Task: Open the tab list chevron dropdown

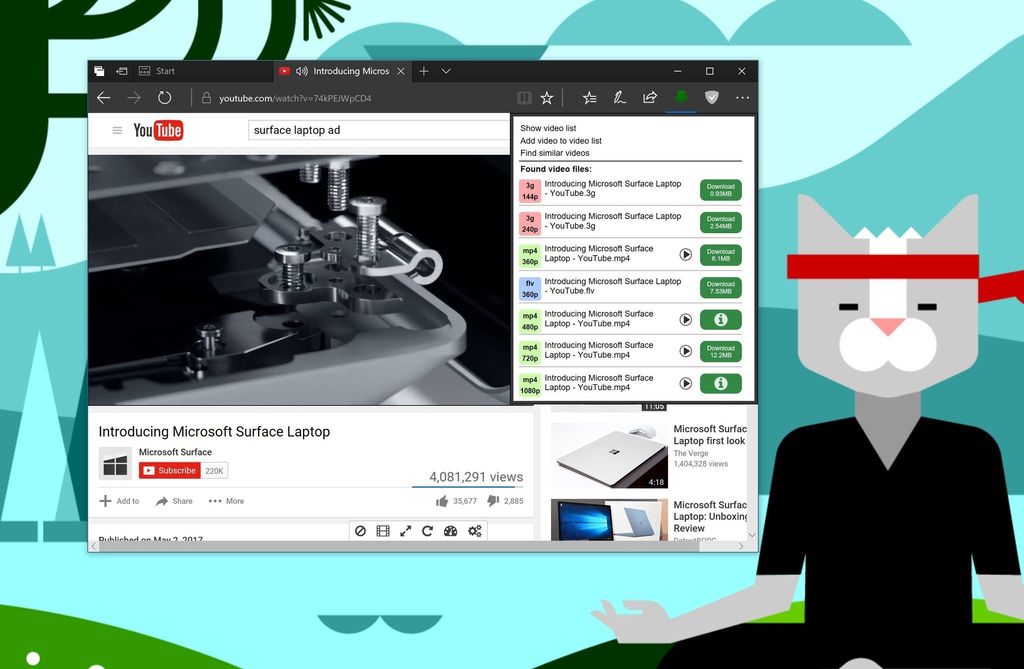Action: coord(446,71)
